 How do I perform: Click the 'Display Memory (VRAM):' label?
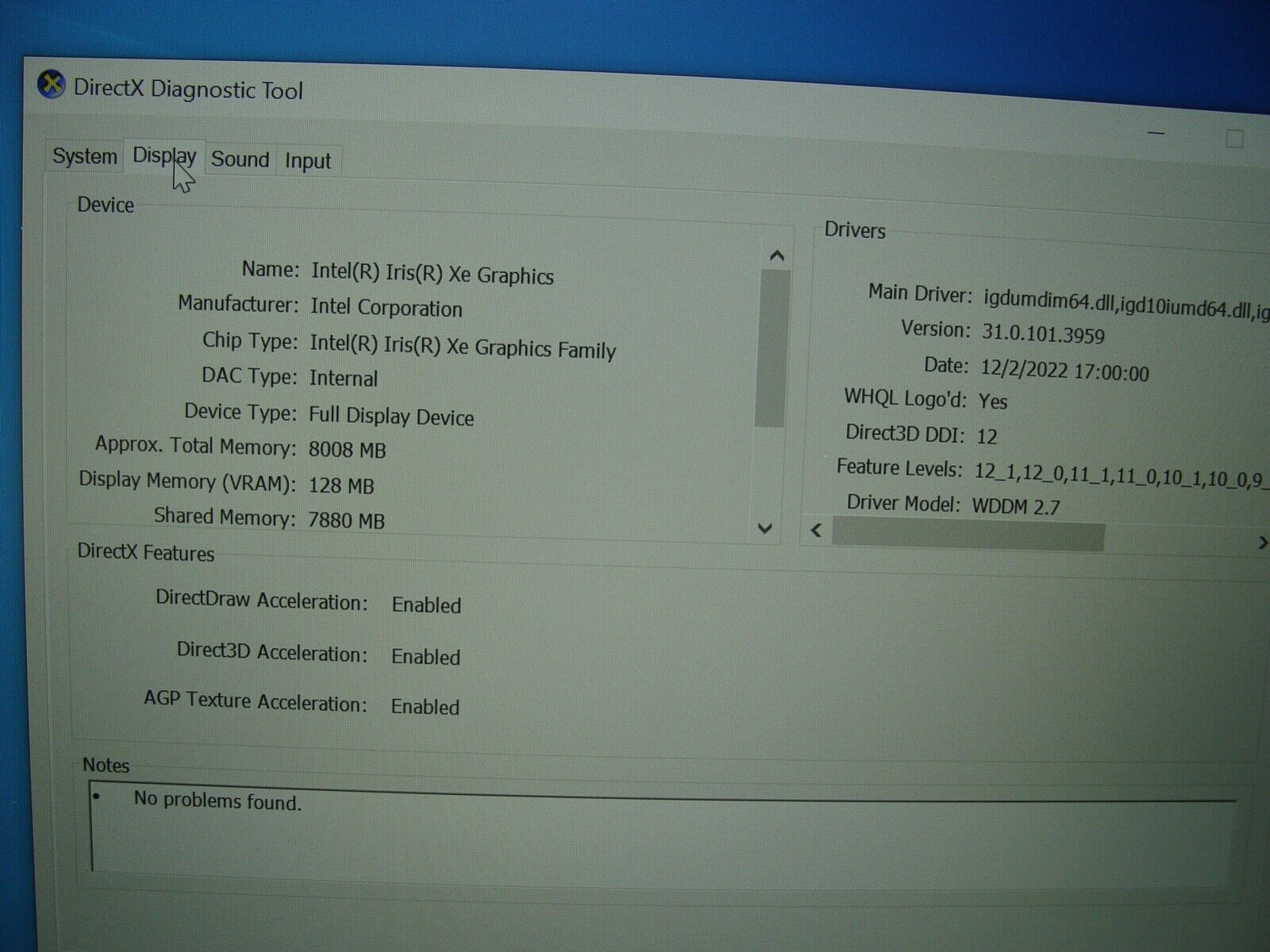pyautogui.click(x=187, y=482)
